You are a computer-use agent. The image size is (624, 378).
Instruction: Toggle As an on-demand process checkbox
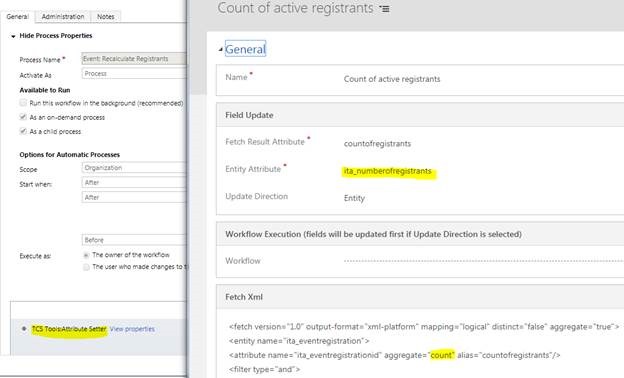pos(23,117)
